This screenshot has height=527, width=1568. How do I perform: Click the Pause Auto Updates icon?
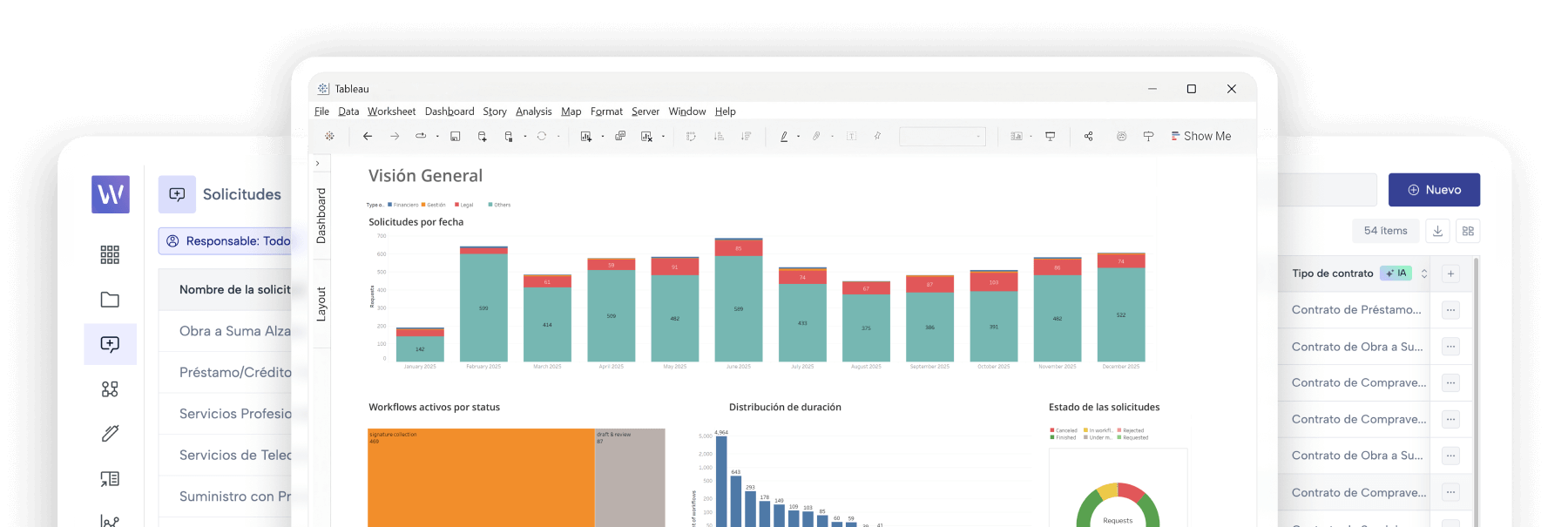[509, 136]
